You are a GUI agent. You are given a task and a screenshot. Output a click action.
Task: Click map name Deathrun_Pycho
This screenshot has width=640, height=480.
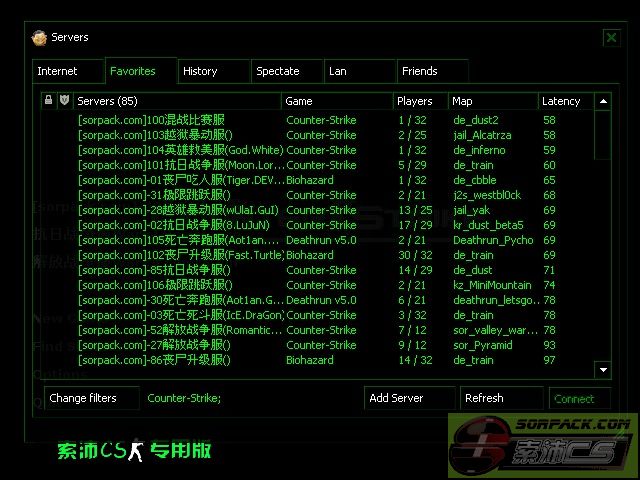(493, 240)
